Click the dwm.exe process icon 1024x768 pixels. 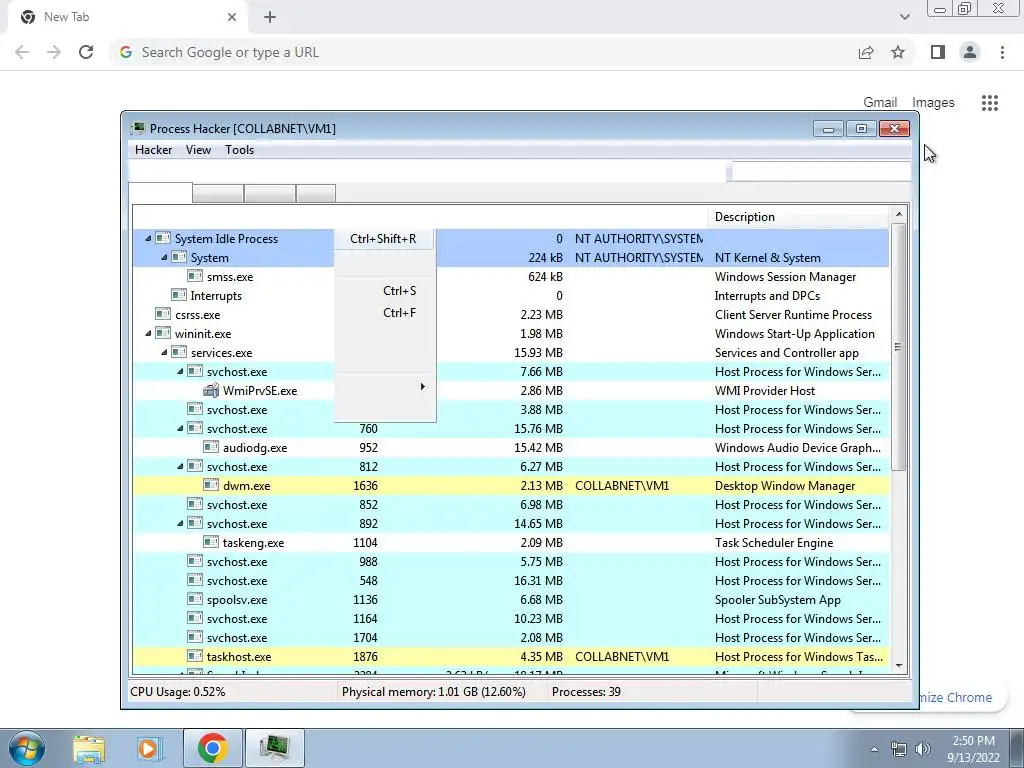click(x=210, y=485)
